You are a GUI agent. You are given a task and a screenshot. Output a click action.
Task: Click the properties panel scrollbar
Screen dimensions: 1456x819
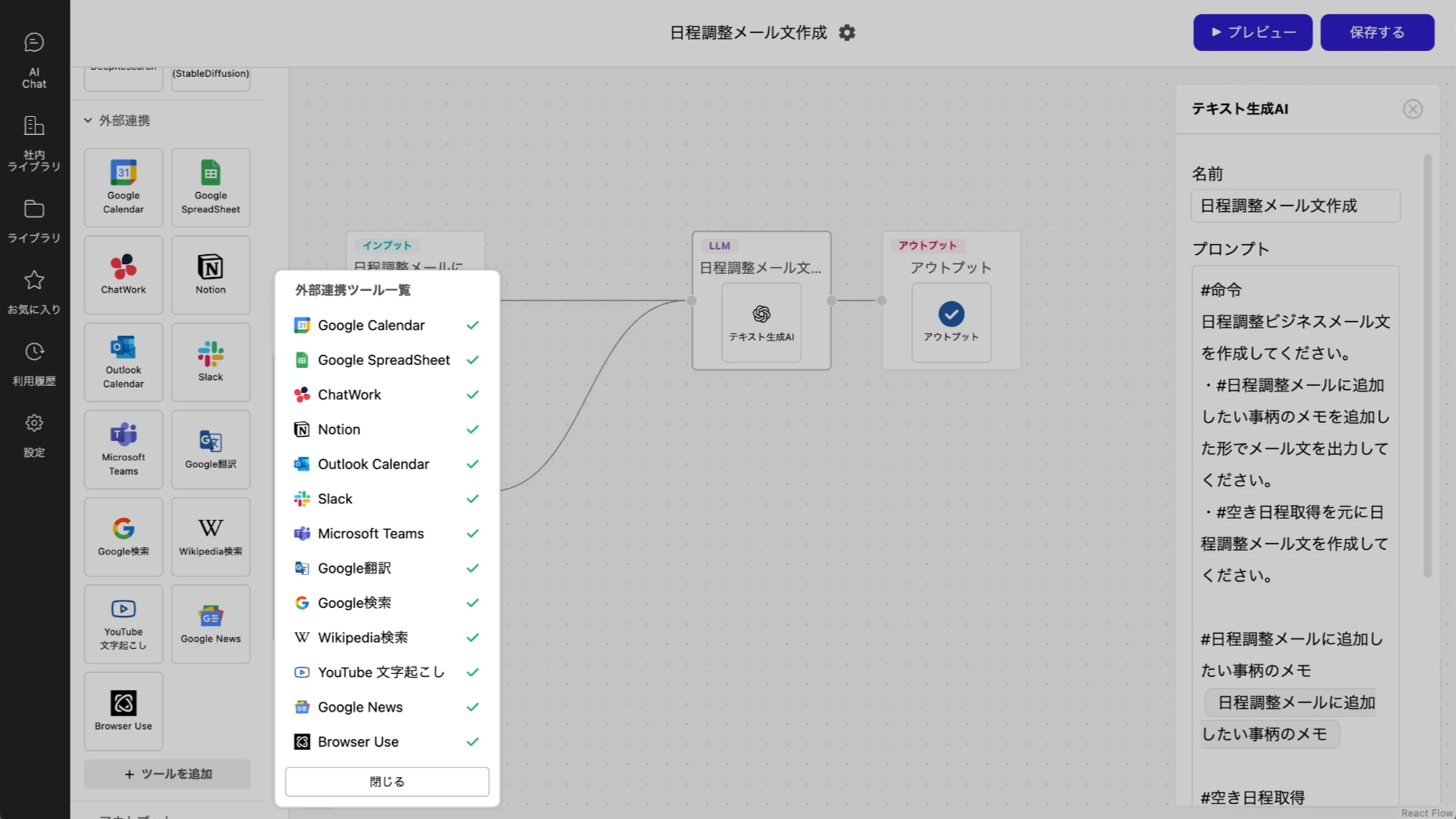(x=1428, y=365)
